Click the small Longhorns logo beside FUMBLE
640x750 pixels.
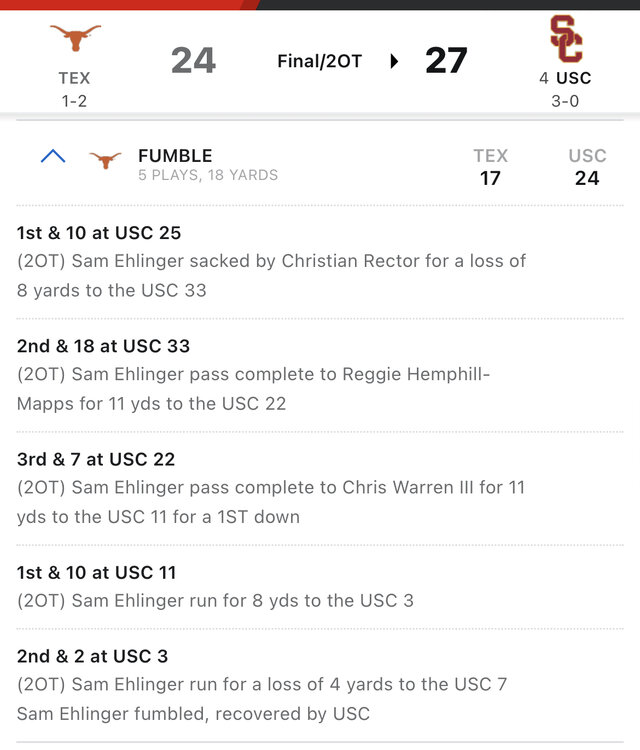tap(105, 159)
